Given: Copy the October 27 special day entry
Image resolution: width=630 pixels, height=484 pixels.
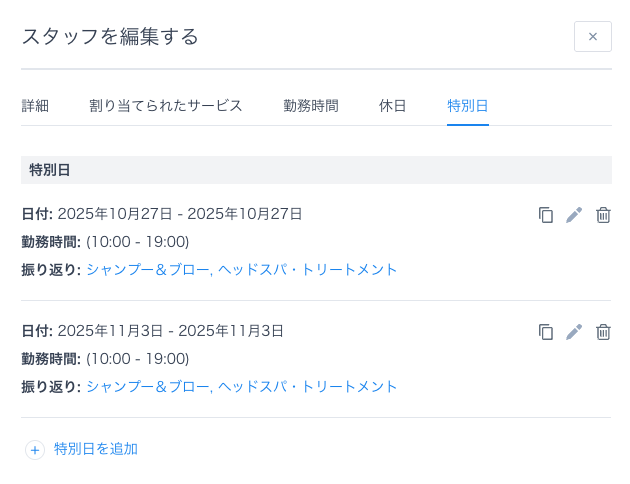Looking at the screenshot, I should point(546,215).
